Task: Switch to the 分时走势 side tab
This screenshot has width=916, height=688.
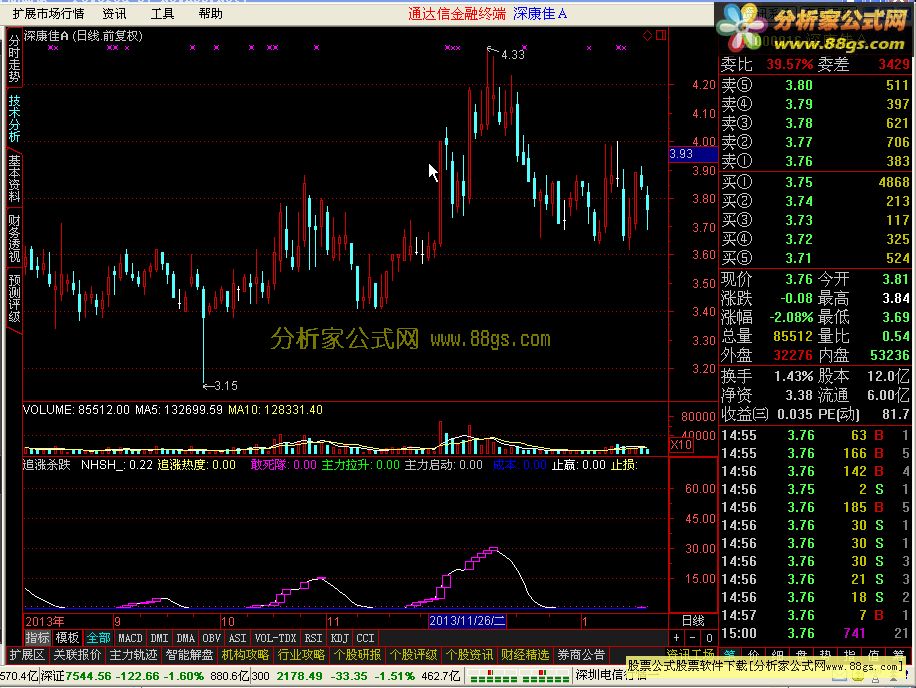Action: (14, 57)
